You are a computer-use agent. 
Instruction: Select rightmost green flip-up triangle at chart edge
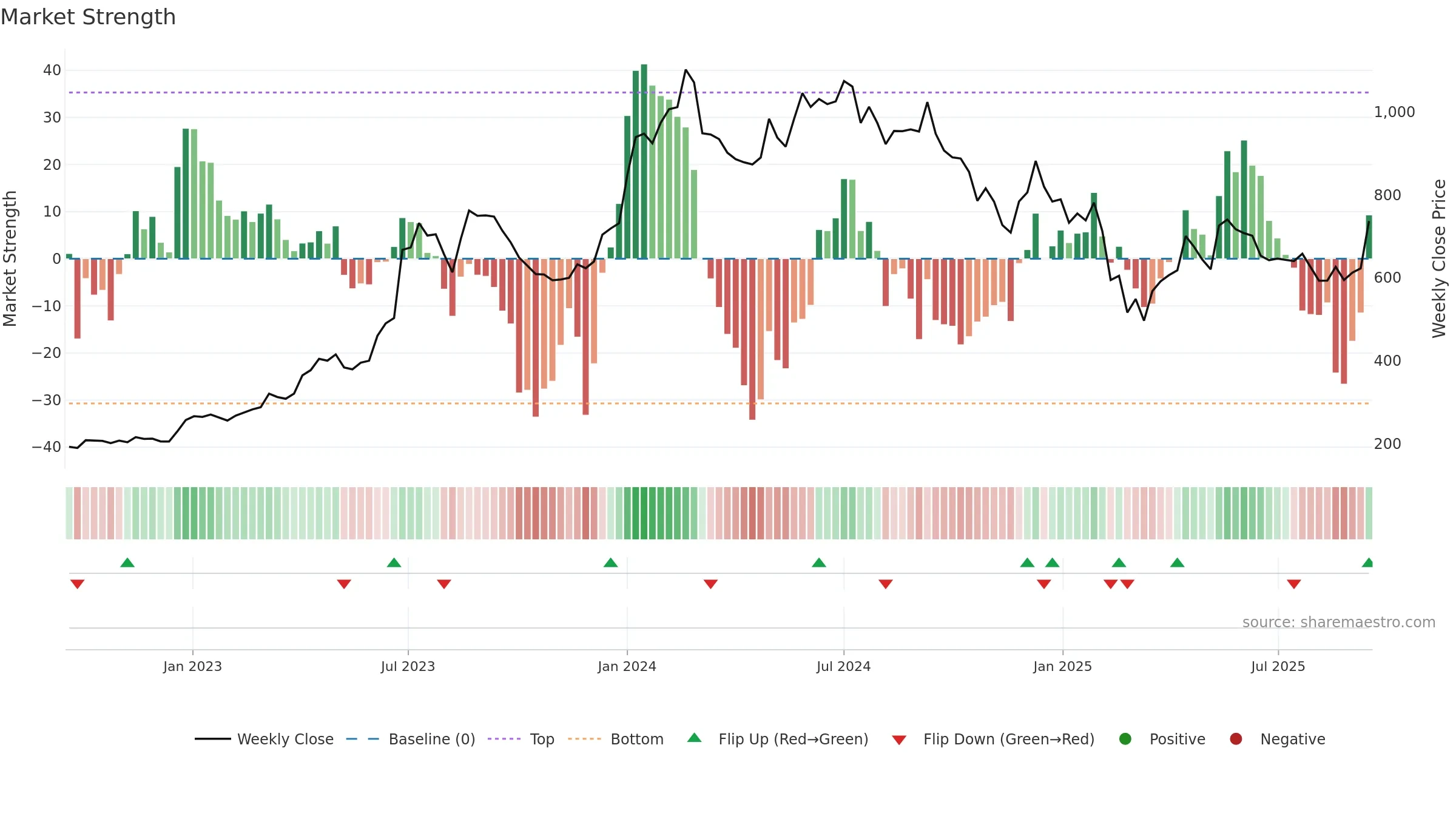tap(1367, 562)
